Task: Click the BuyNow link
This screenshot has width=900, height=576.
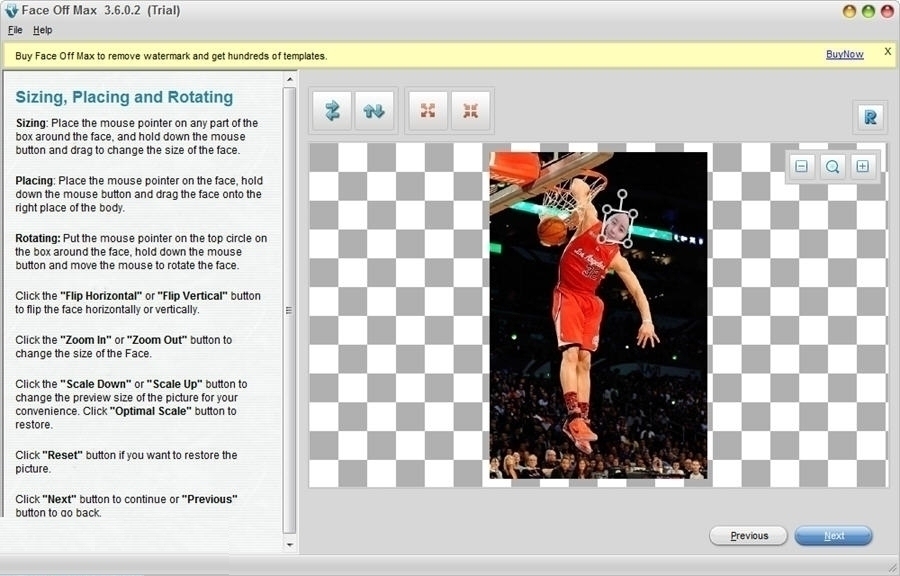Action: tap(843, 52)
